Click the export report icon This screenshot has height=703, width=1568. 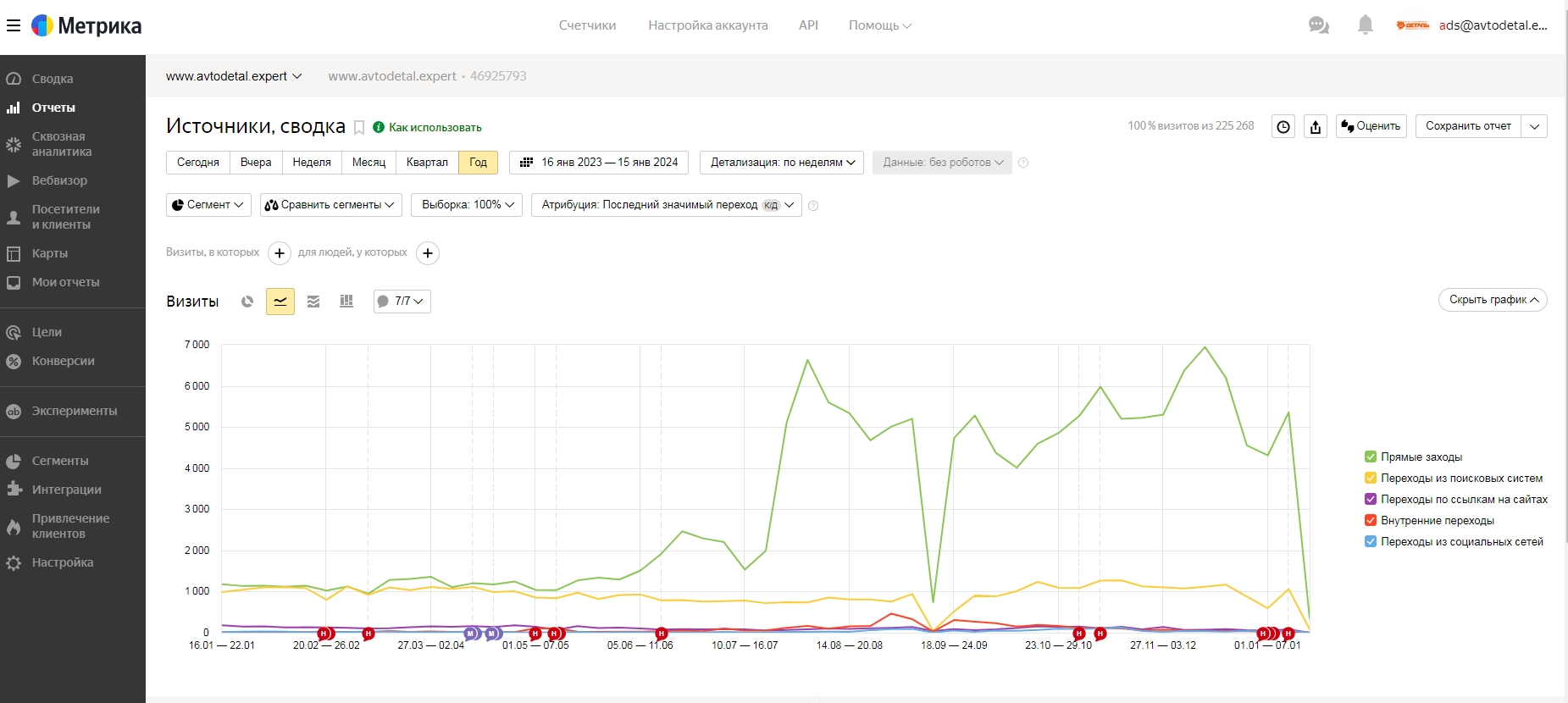1316,126
